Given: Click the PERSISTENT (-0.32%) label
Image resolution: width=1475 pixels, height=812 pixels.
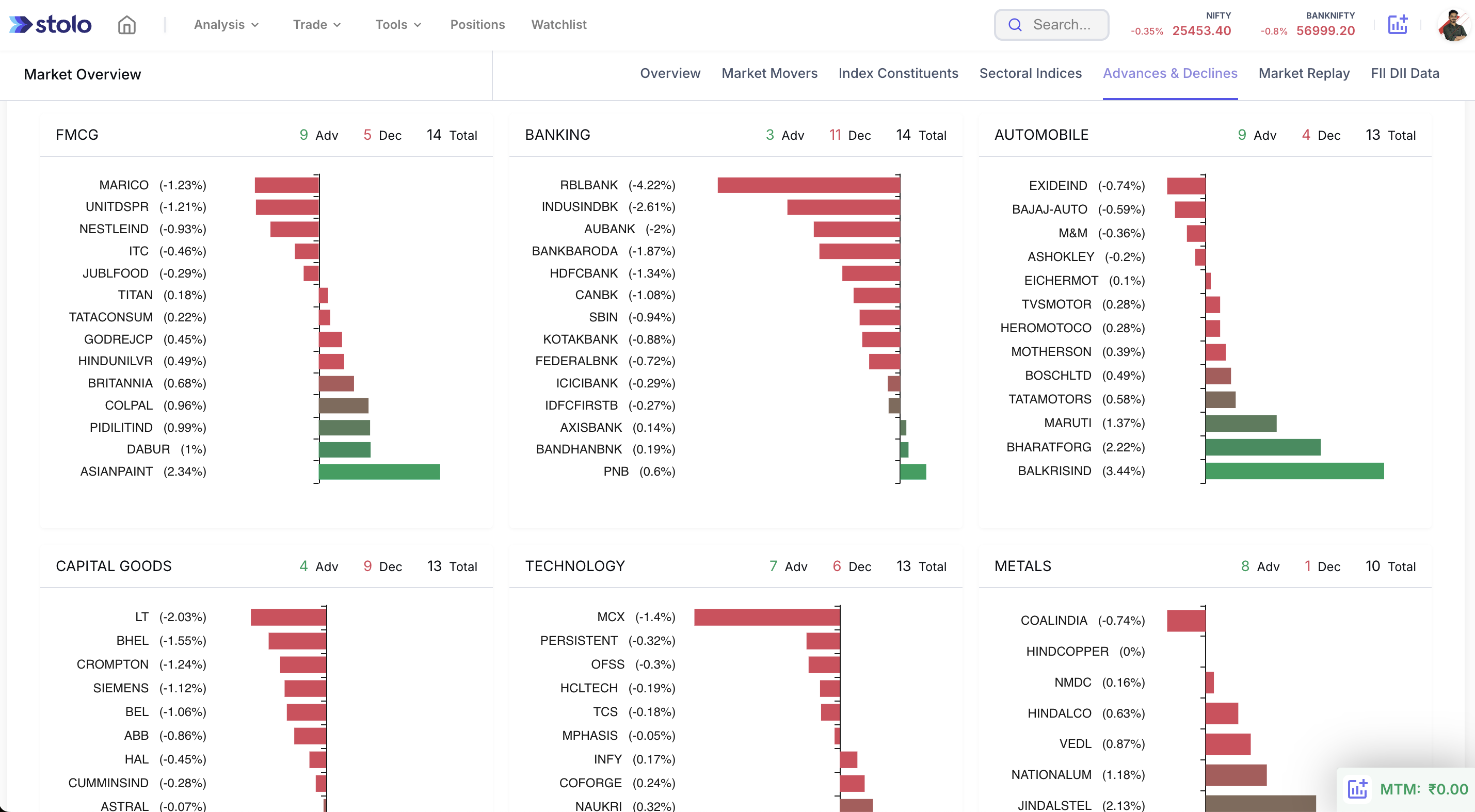Looking at the screenshot, I should (607, 640).
